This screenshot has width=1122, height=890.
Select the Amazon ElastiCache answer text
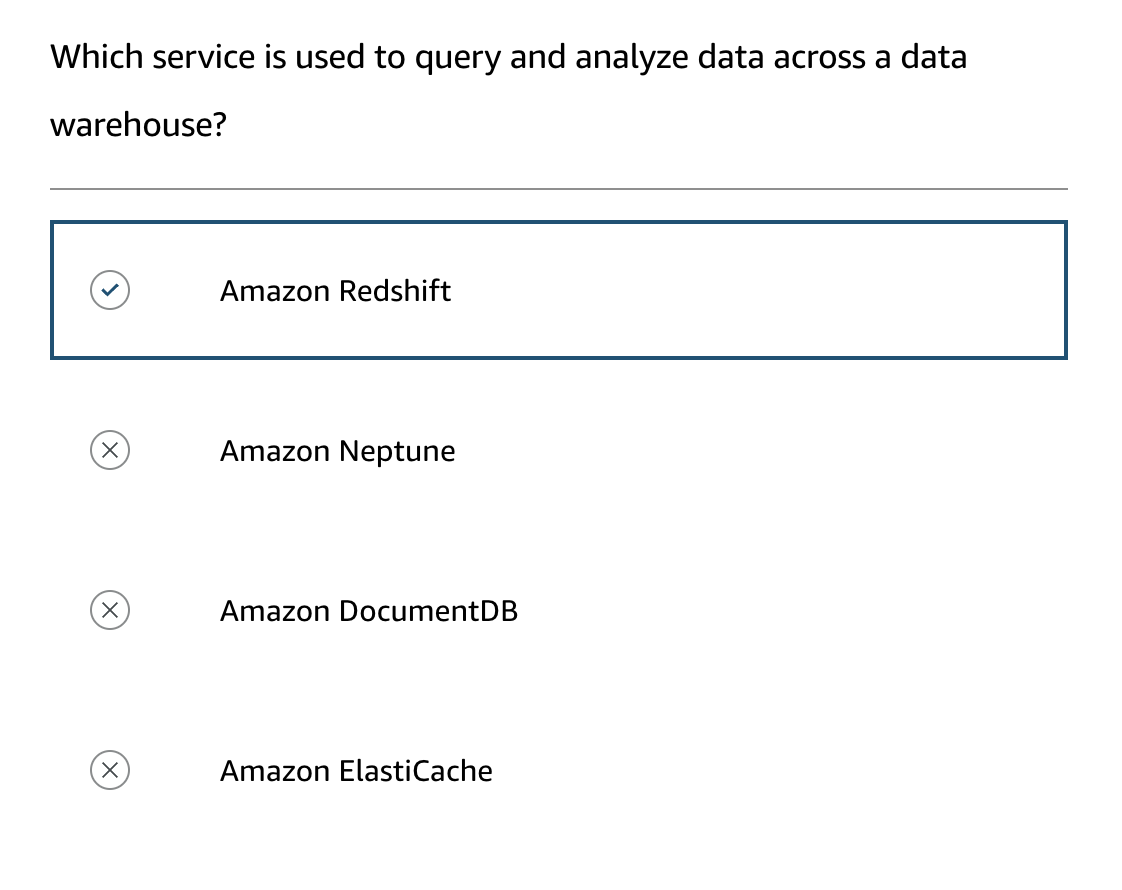pyautogui.click(x=356, y=771)
